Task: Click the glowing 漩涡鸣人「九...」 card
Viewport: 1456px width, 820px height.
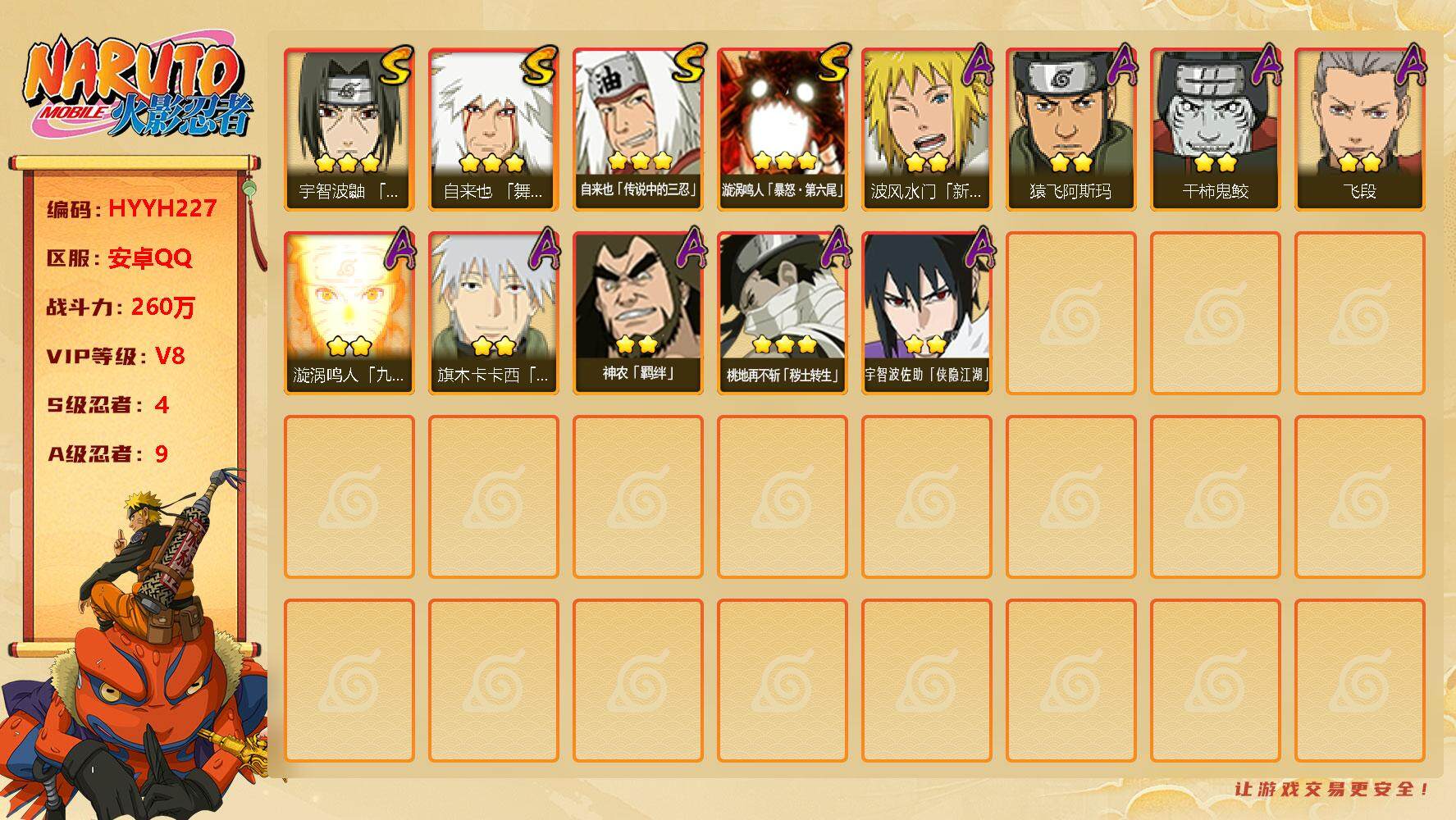Action: (349, 313)
